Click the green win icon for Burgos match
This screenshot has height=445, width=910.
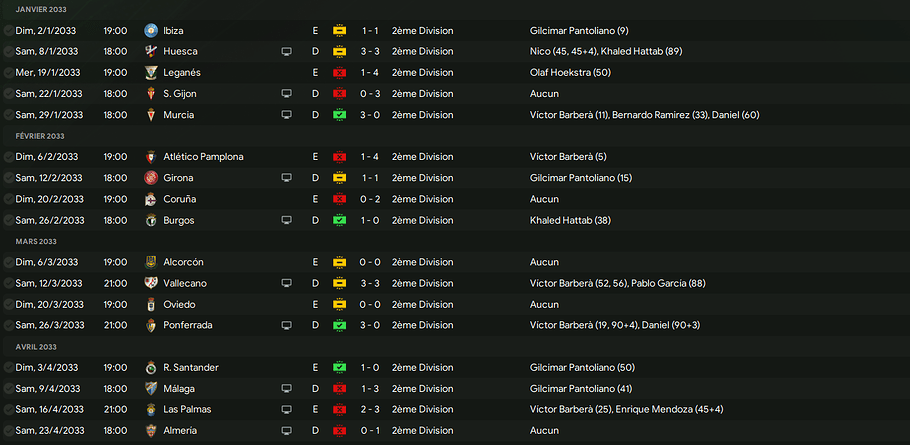(x=339, y=220)
